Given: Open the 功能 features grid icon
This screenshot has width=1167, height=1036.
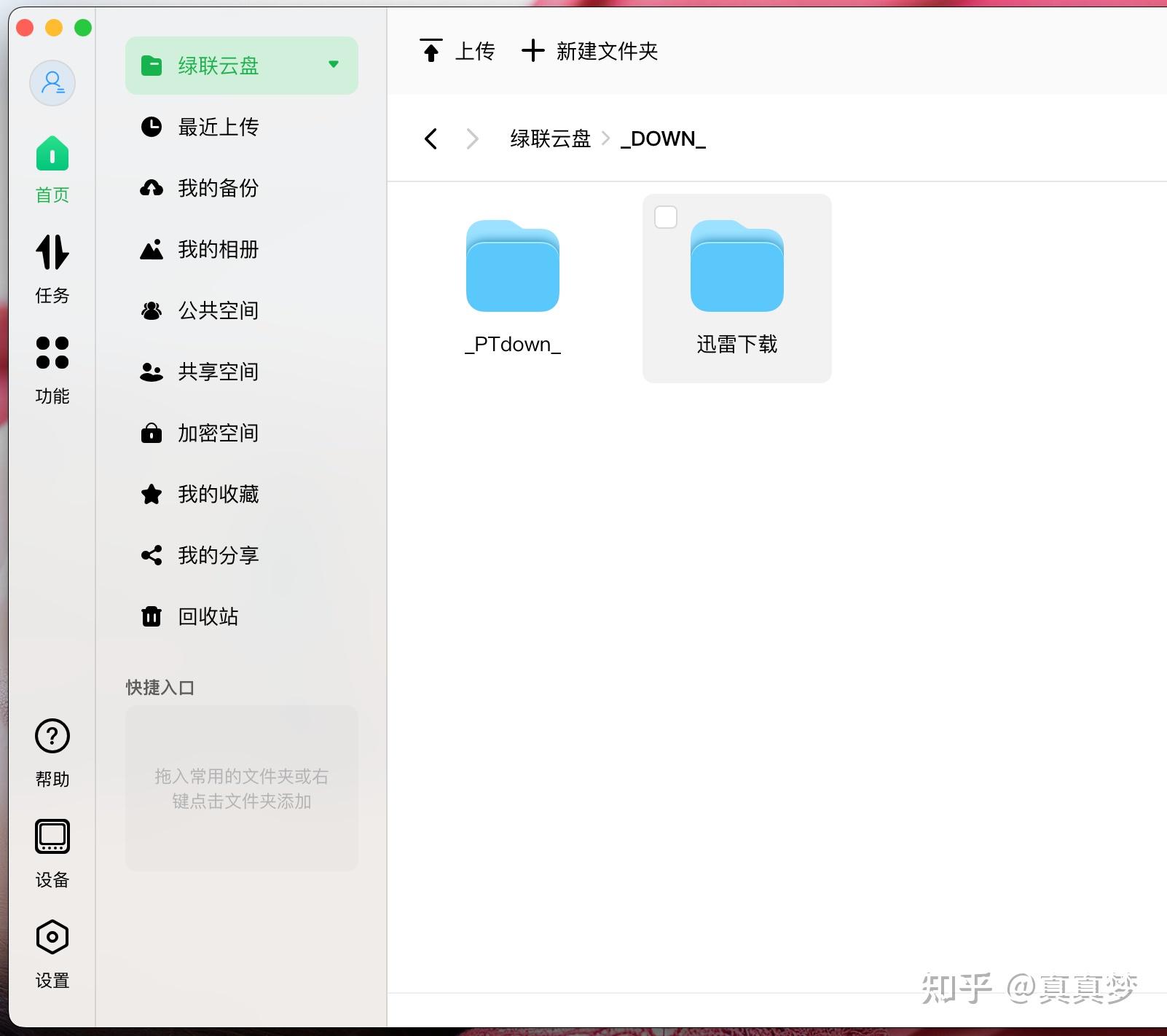Looking at the screenshot, I should coord(52,353).
